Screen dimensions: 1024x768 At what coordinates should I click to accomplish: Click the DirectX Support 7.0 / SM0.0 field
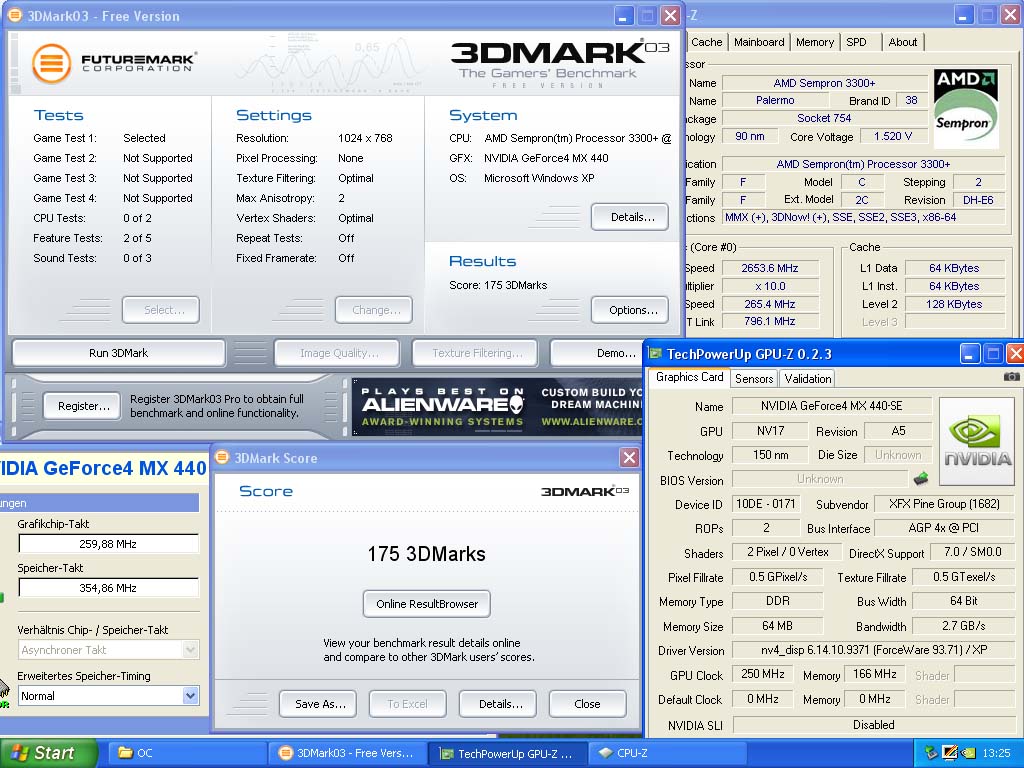click(972, 552)
